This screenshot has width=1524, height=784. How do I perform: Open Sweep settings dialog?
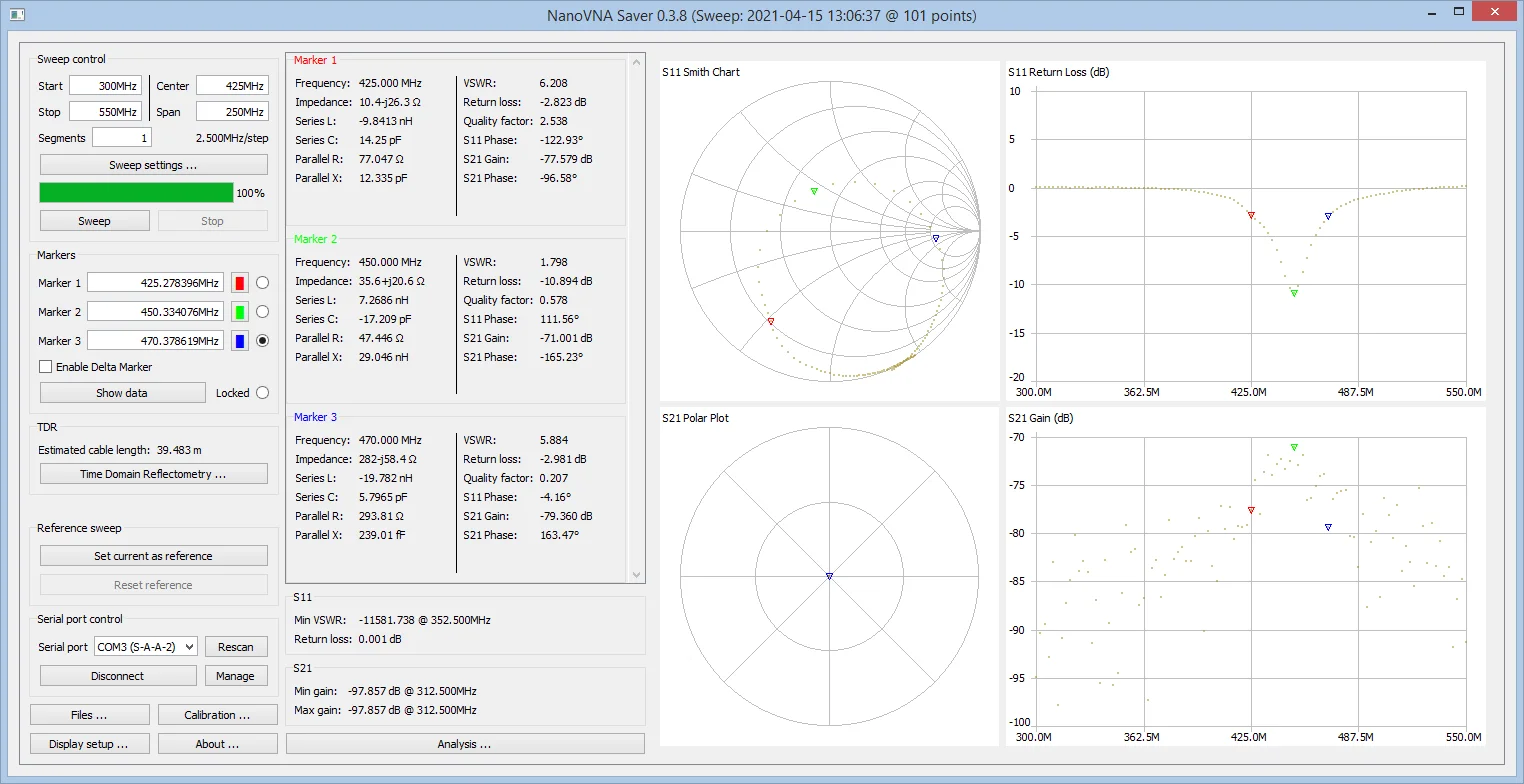[153, 165]
